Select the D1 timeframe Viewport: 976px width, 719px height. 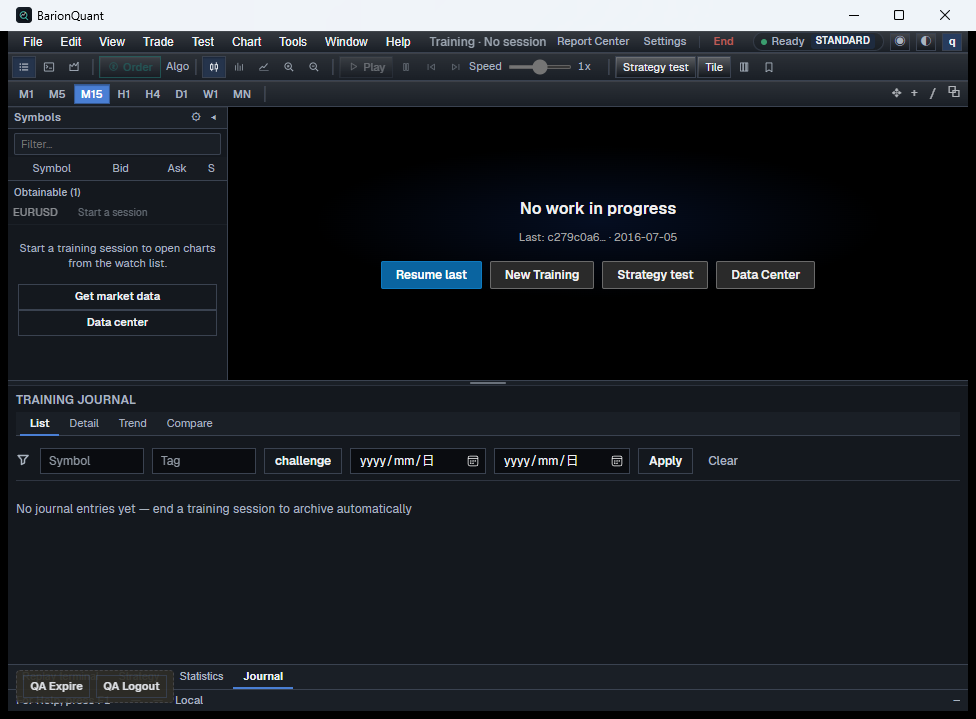click(181, 94)
